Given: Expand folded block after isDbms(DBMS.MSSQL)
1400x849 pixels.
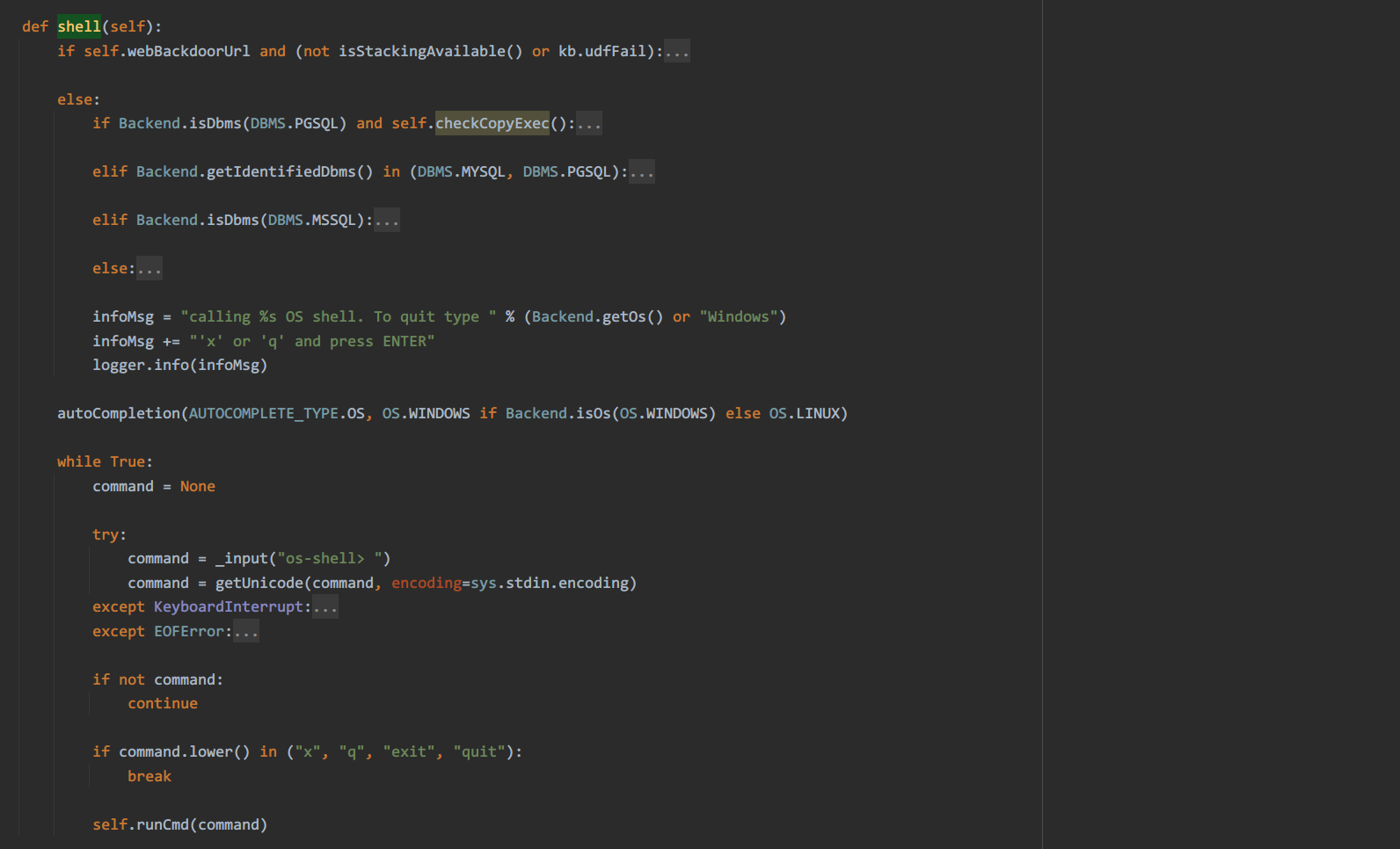Looking at the screenshot, I should click(387, 220).
